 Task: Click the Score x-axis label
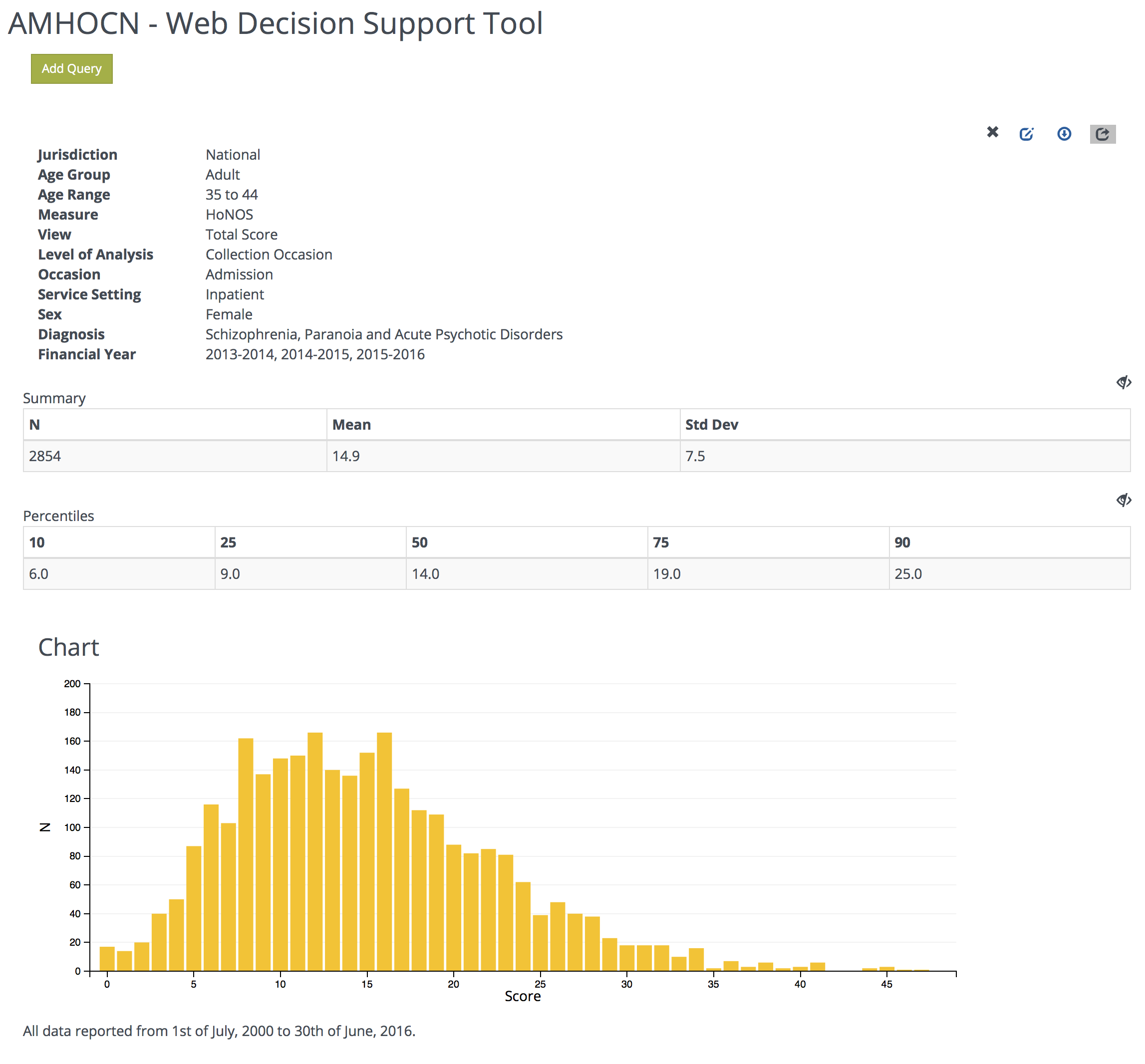[x=523, y=997]
